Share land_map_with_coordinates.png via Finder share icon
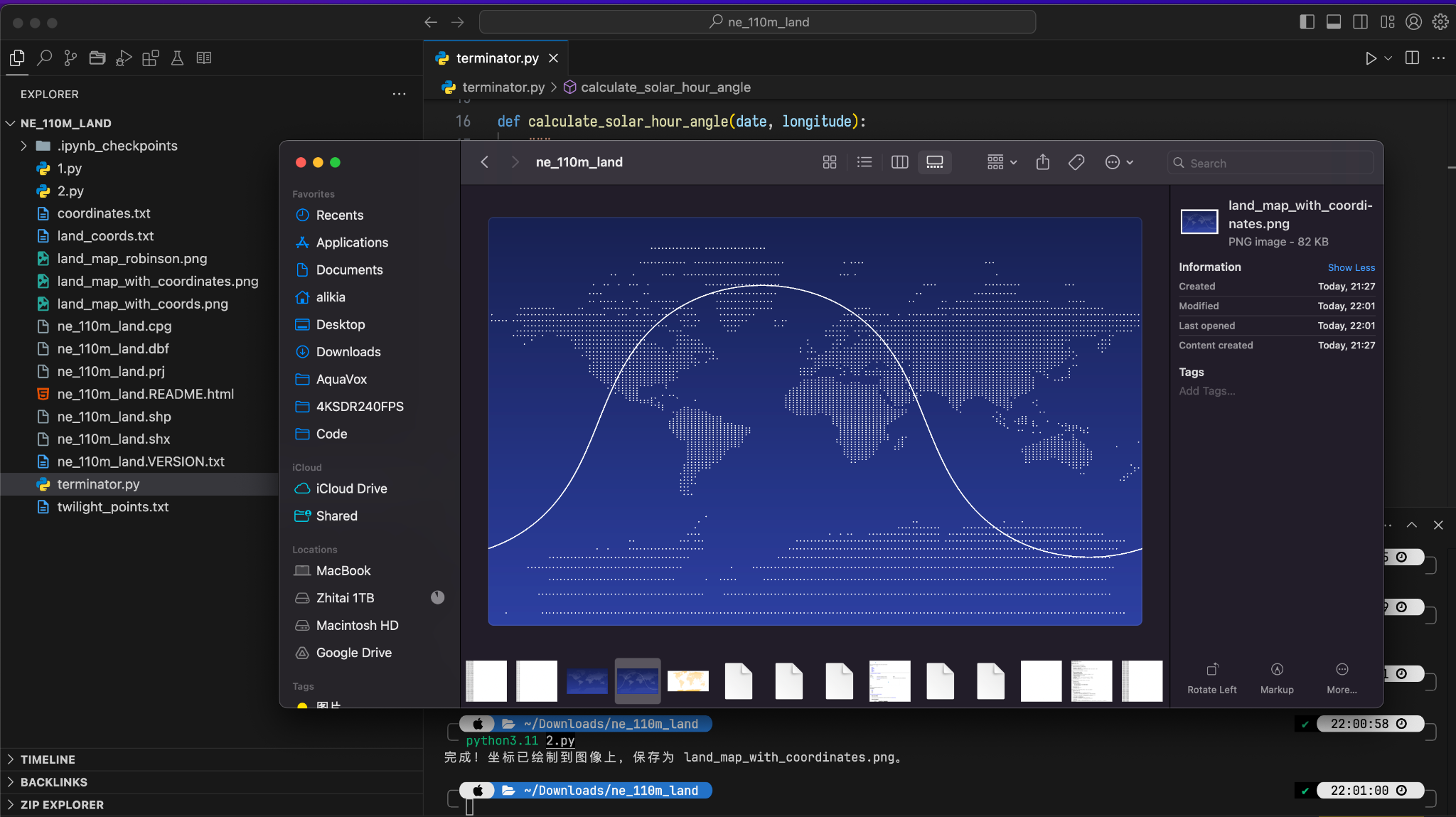The height and width of the screenshot is (817, 1456). point(1042,162)
